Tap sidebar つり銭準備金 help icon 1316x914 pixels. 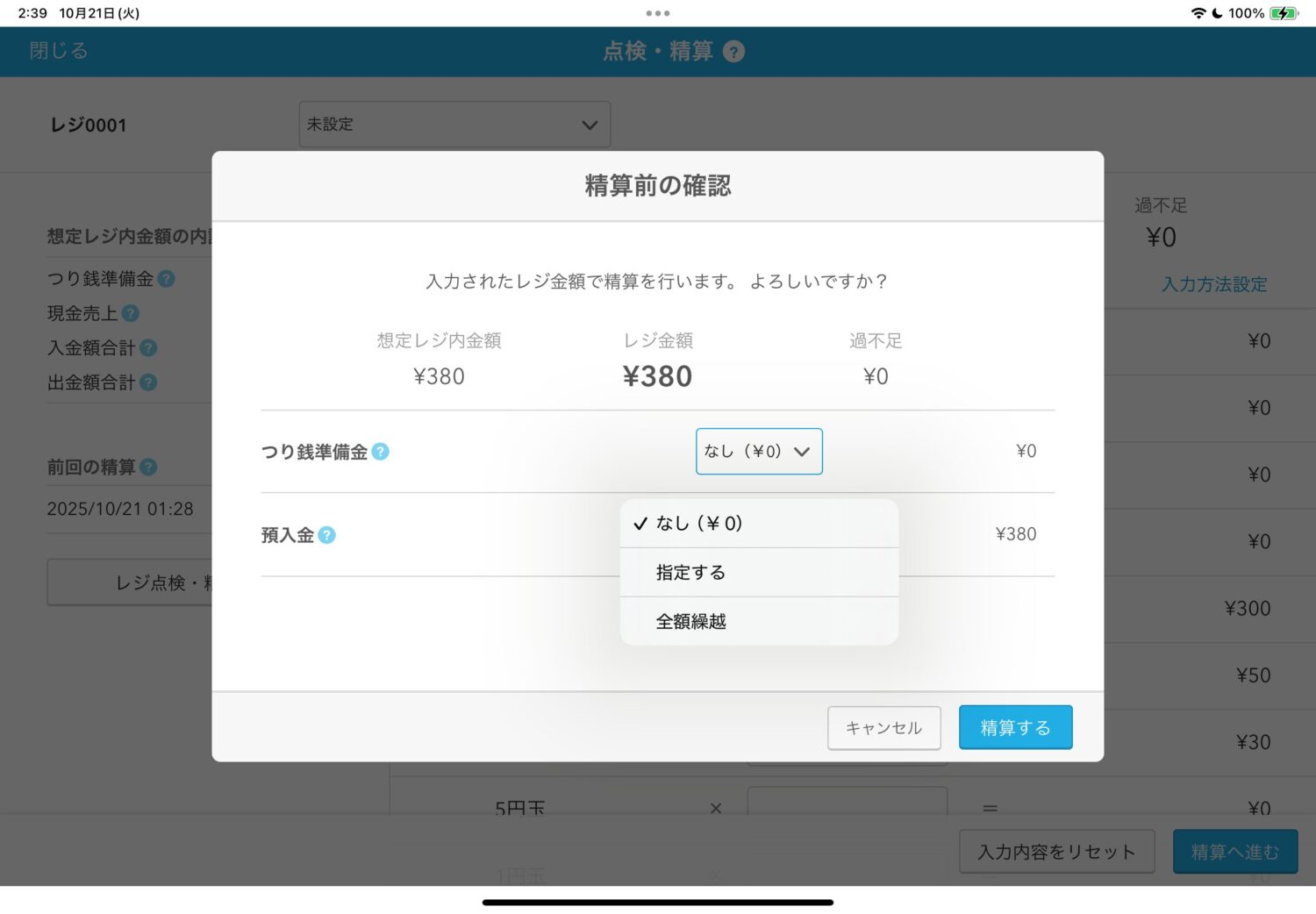click(x=166, y=279)
